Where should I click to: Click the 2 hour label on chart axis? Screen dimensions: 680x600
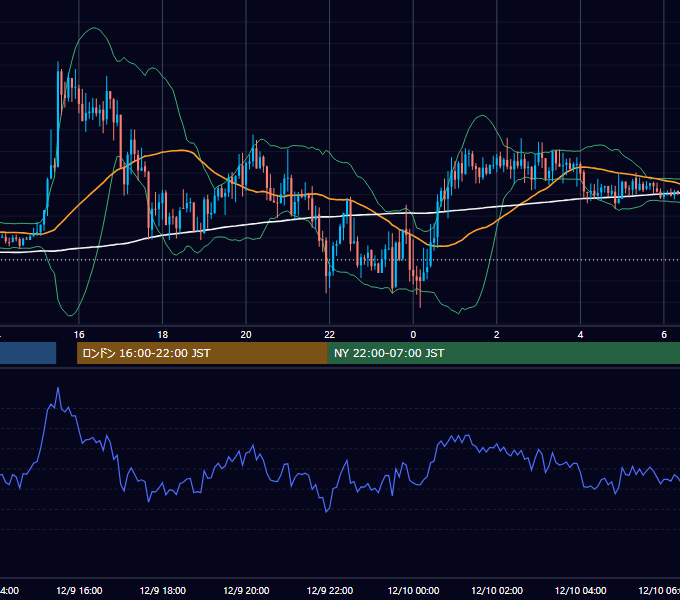[x=497, y=335]
